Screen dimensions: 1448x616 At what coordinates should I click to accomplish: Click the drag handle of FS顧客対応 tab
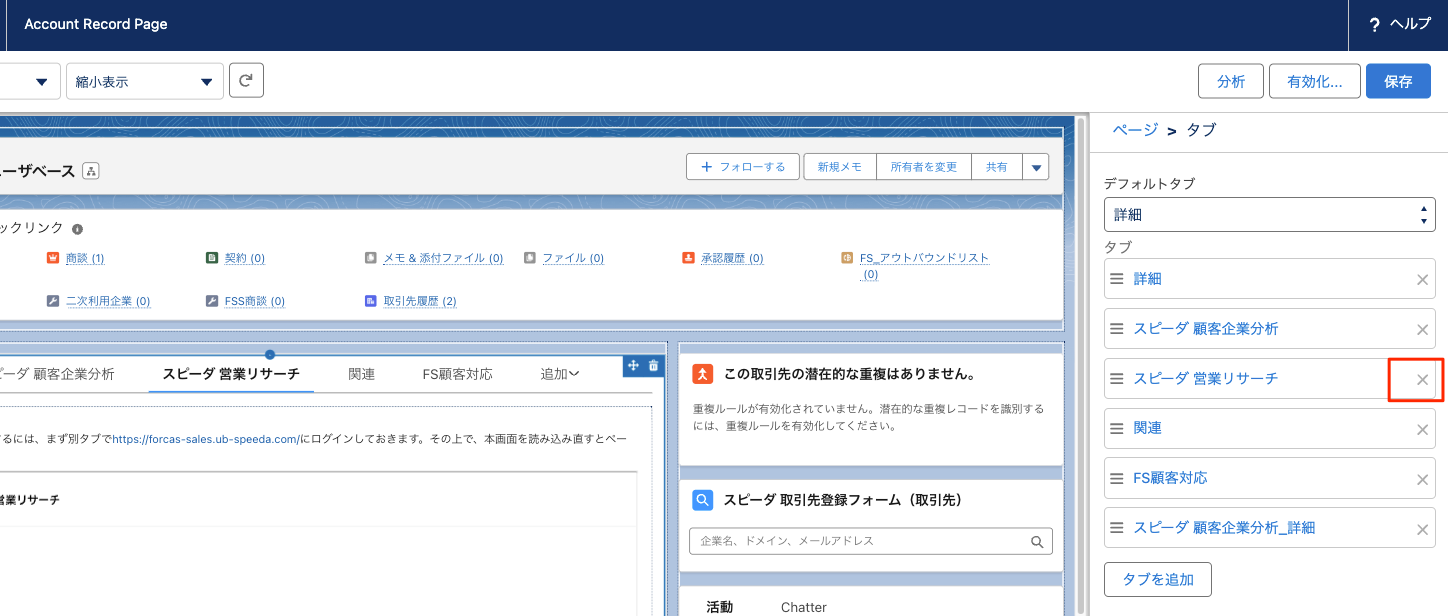pos(1117,479)
